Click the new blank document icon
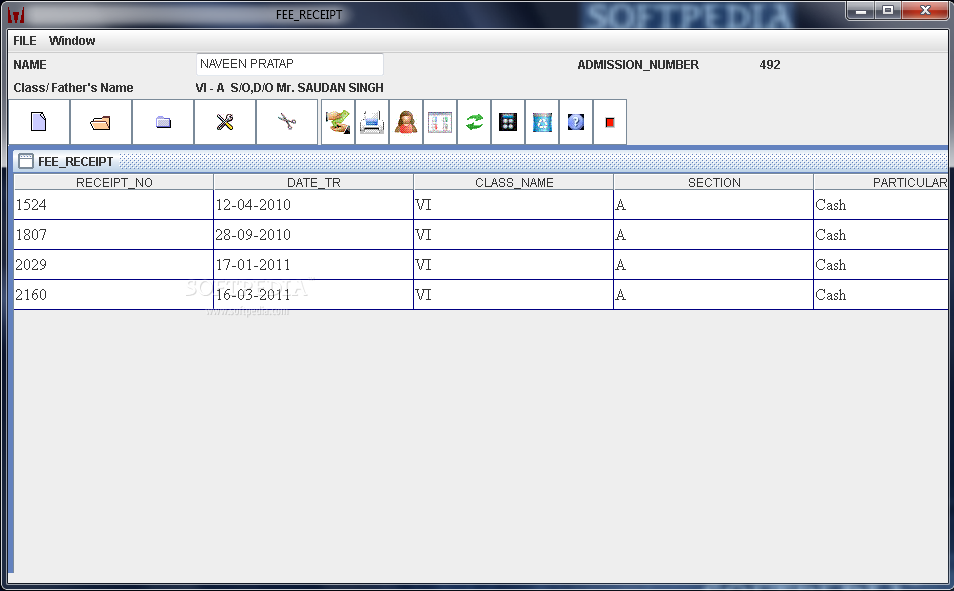This screenshot has height=591, width=954. click(39, 122)
